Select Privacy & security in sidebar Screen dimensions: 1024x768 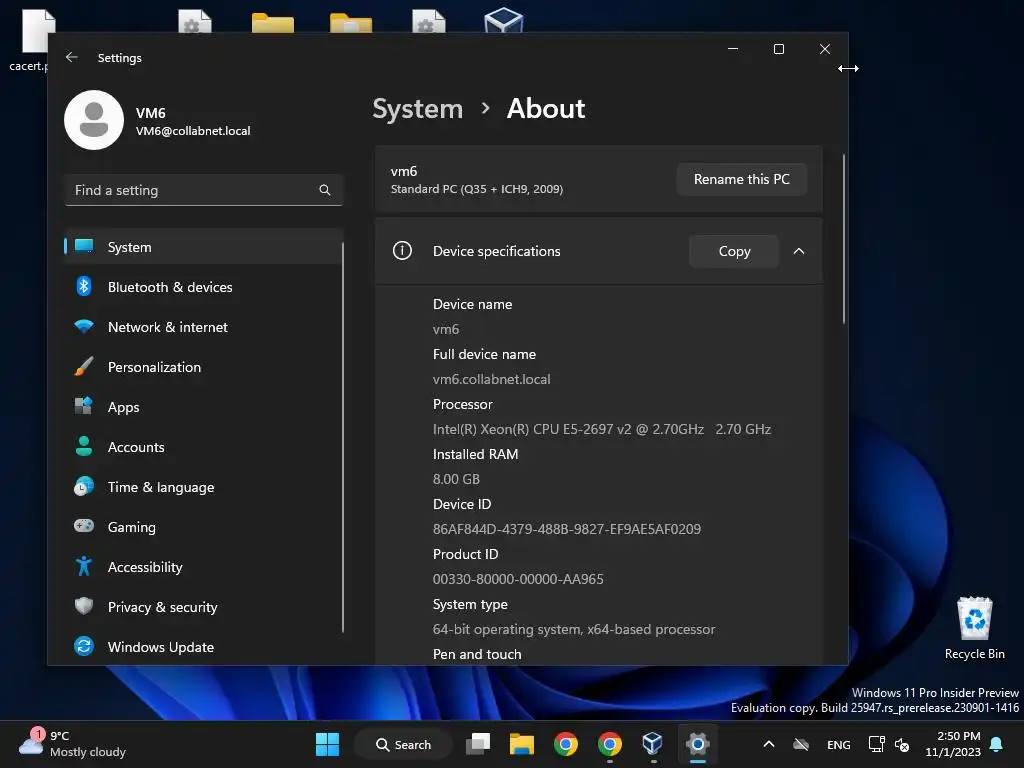[x=204, y=607]
